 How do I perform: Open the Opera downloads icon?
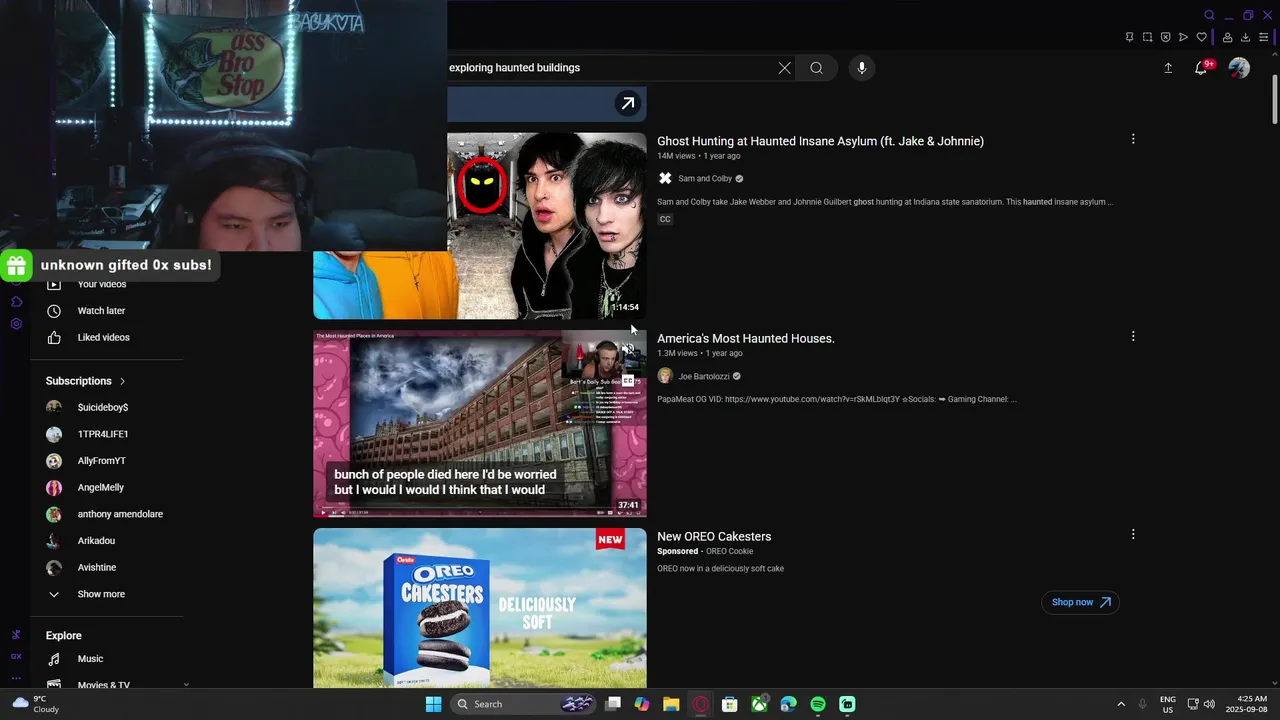pos(1245,37)
